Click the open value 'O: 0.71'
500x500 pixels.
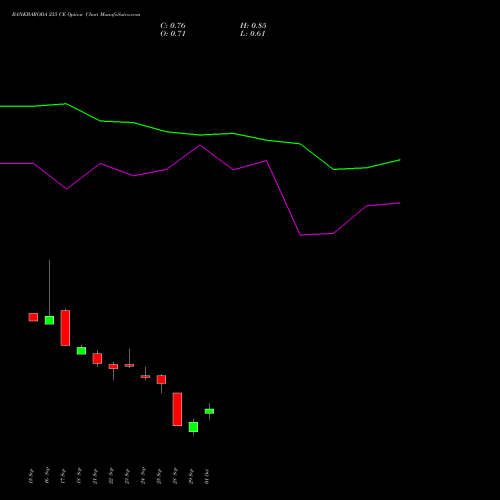pyautogui.click(x=173, y=34)
